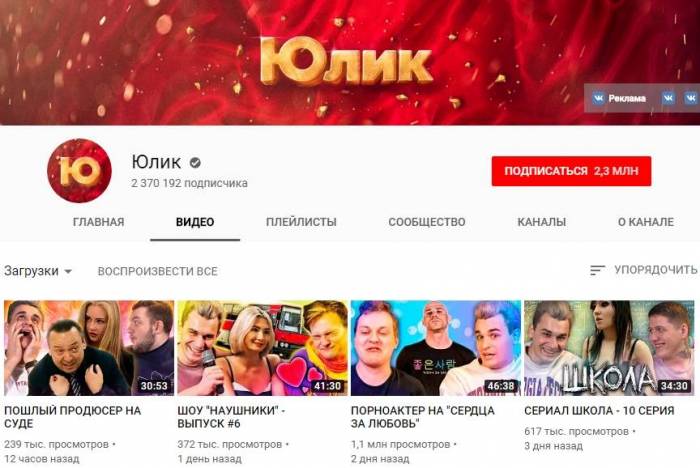The image size is (700, 468).
Task: Open the Школа 34:30 video thumbnail
Action: pos(609,348)
